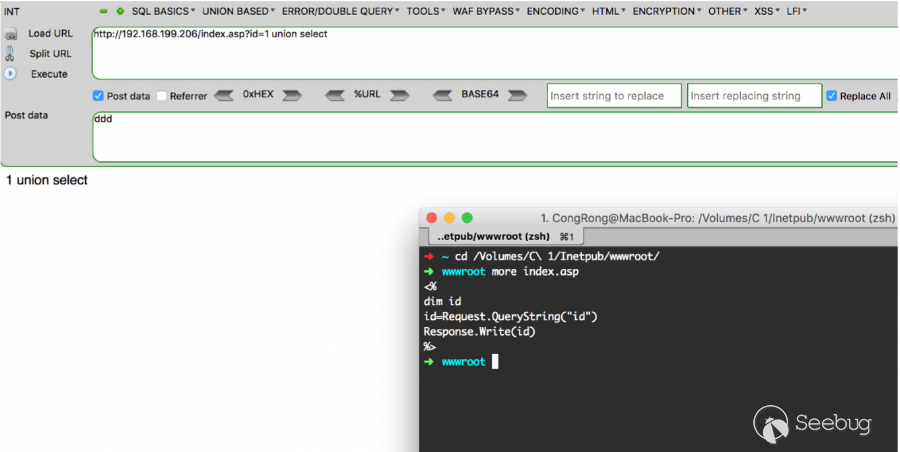
Task: Click the Split URL icon
Action: pos(10,54)
